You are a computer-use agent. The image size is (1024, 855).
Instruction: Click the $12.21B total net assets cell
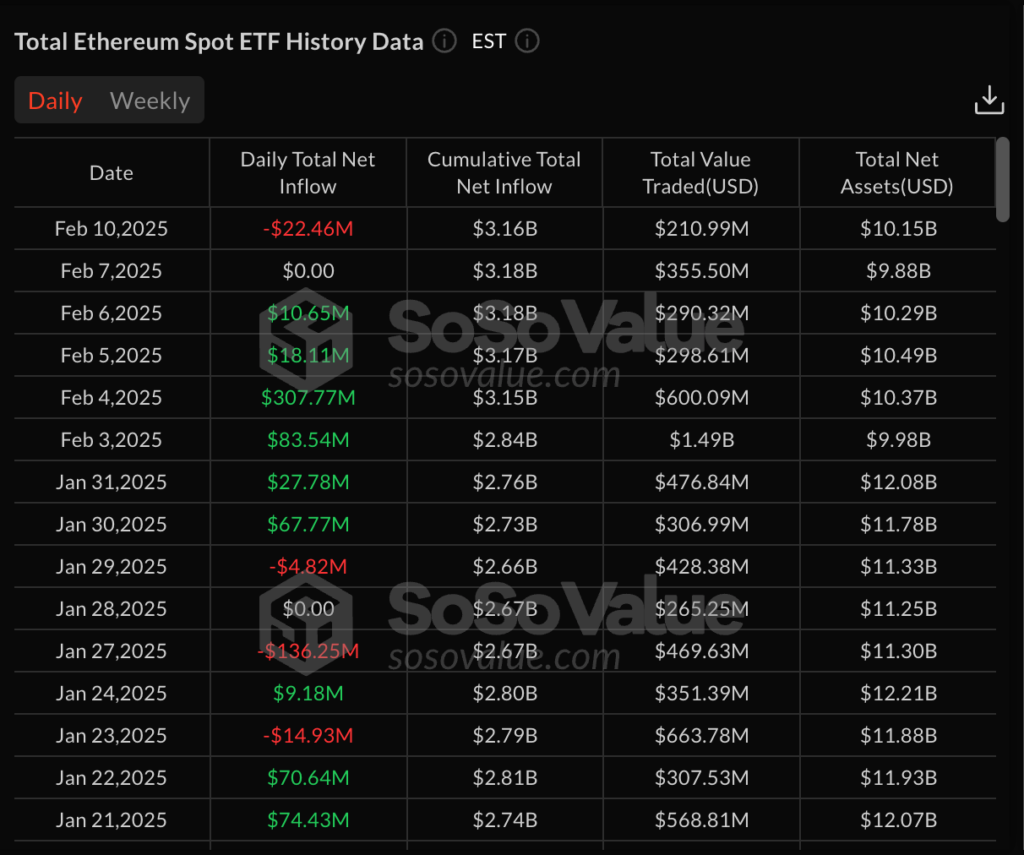click(x=897, y=693)
